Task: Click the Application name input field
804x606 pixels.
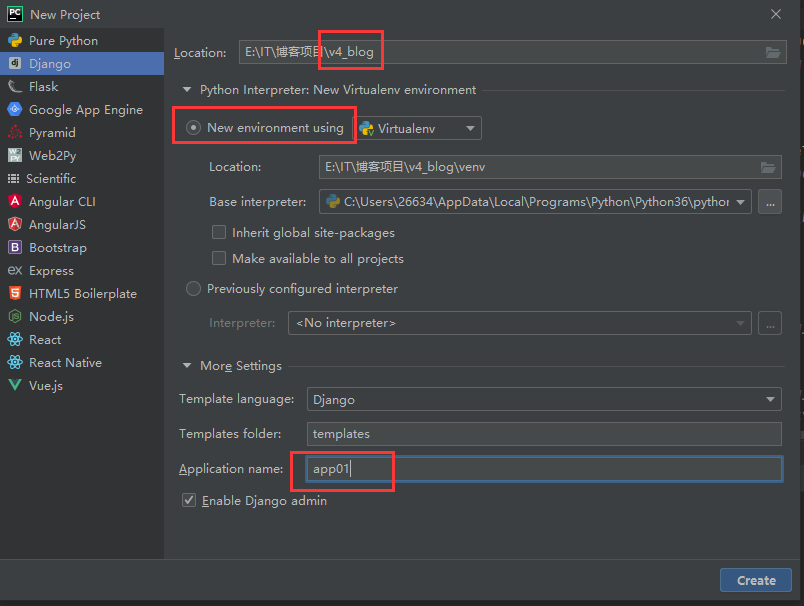Action: pyautogui.click(x=544, y=469)
